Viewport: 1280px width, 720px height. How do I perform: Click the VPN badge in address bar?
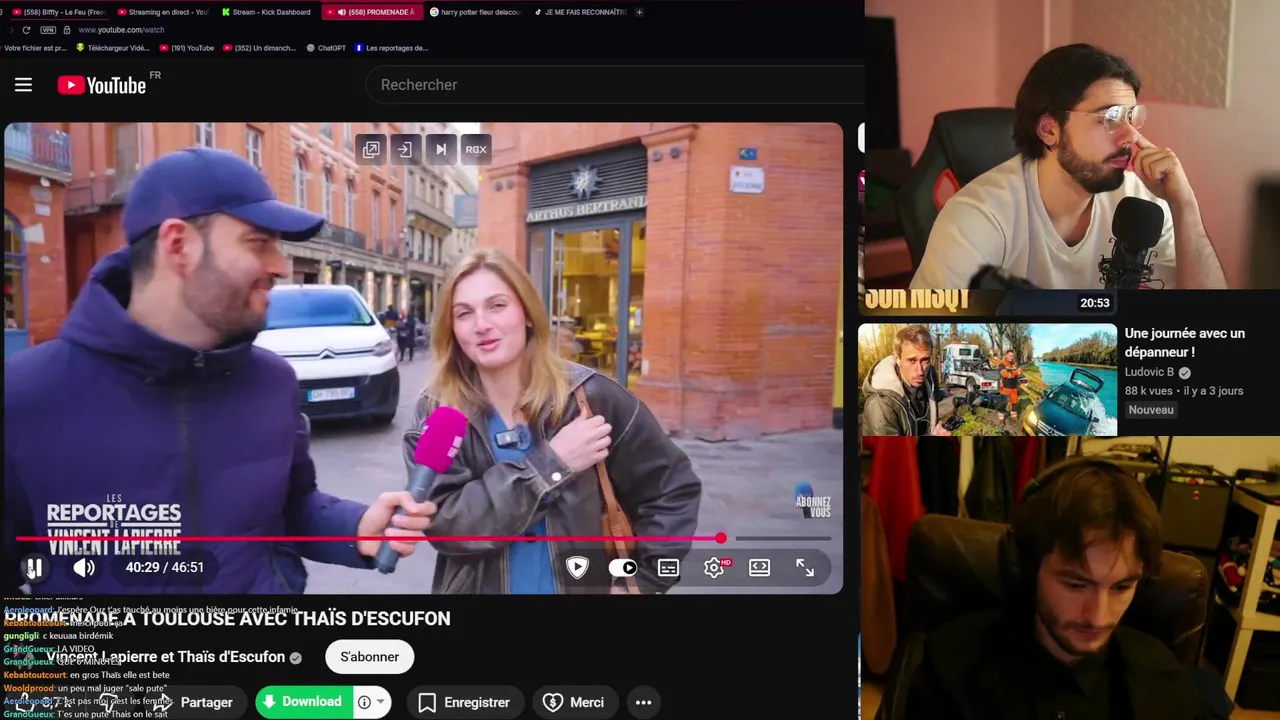pyautogui.click(x=48, y=30)
